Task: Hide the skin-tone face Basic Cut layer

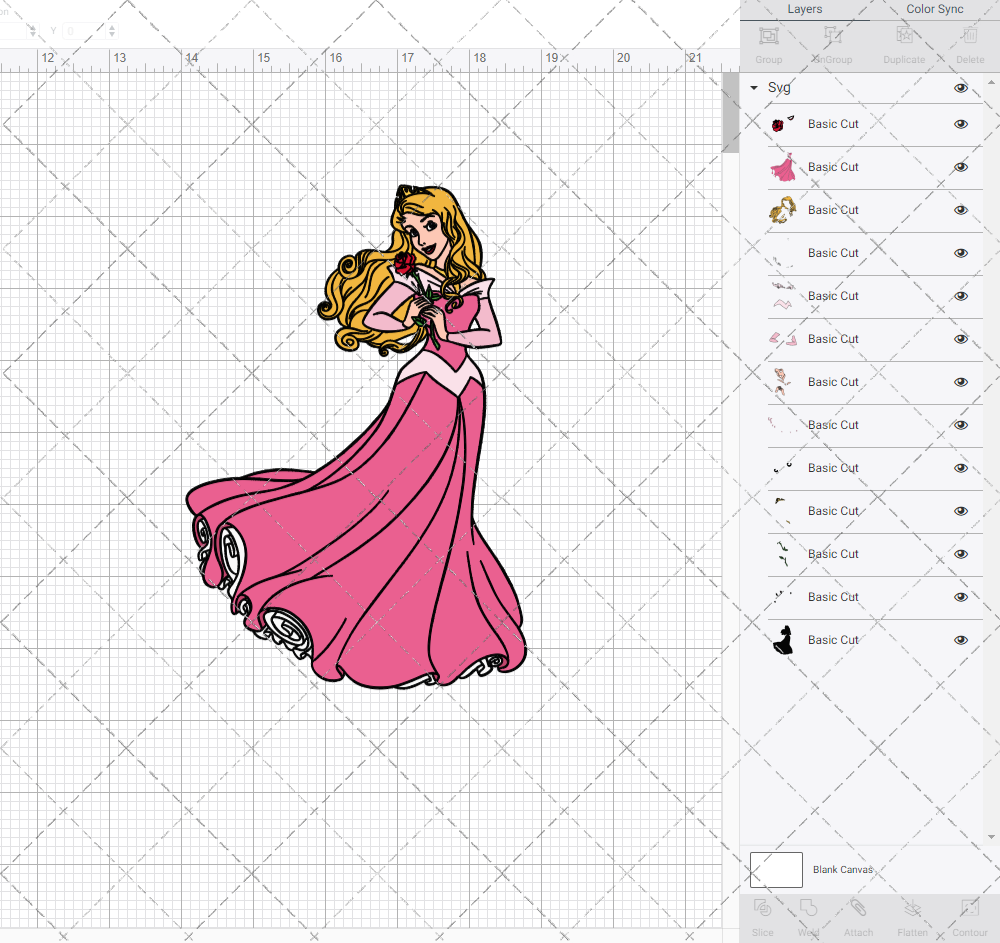Action: [961, 382]
